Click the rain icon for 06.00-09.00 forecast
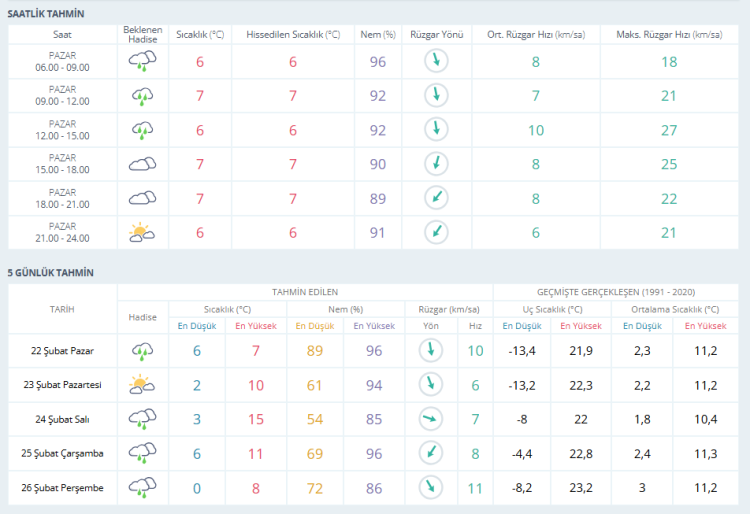 click(142, 62)
